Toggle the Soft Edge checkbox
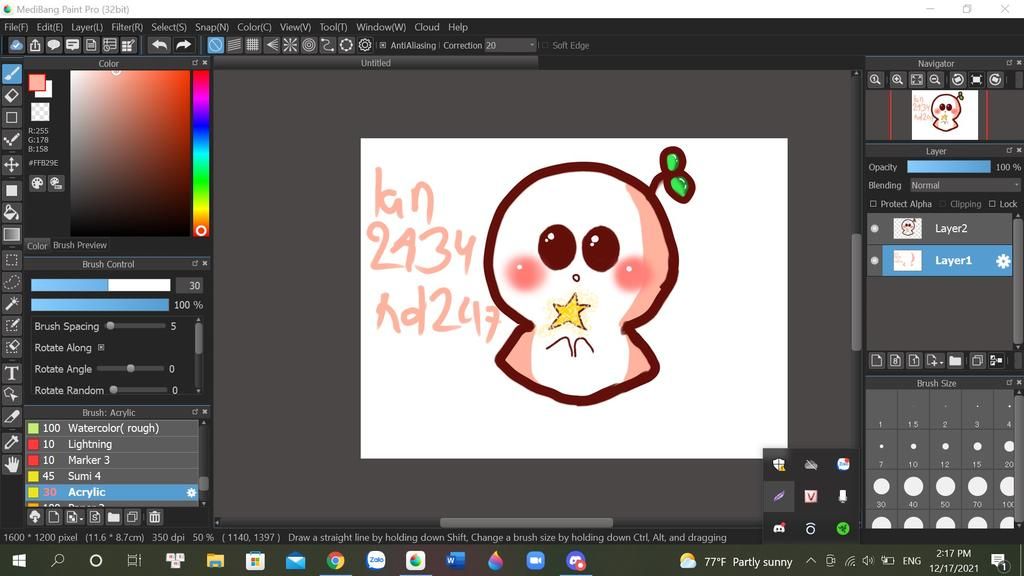Screen dimensions: 1024x576 coord(545,45)
